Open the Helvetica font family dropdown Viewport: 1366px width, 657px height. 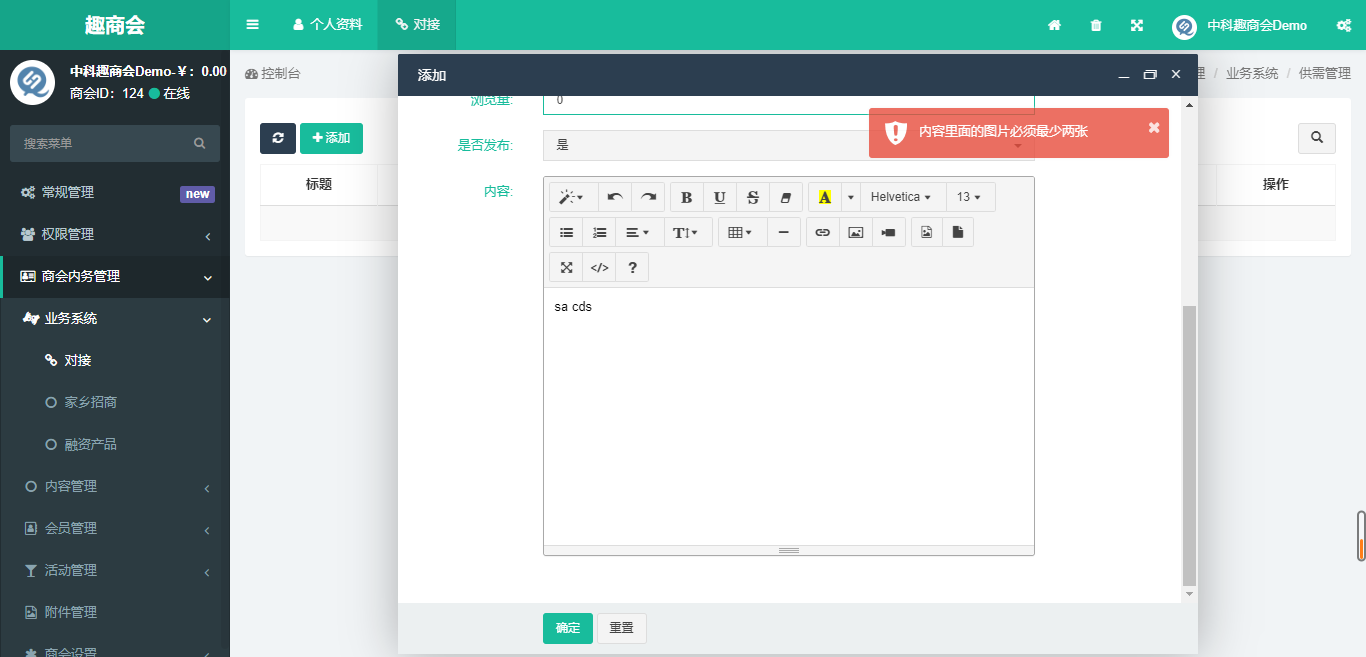tap(900, 197)
